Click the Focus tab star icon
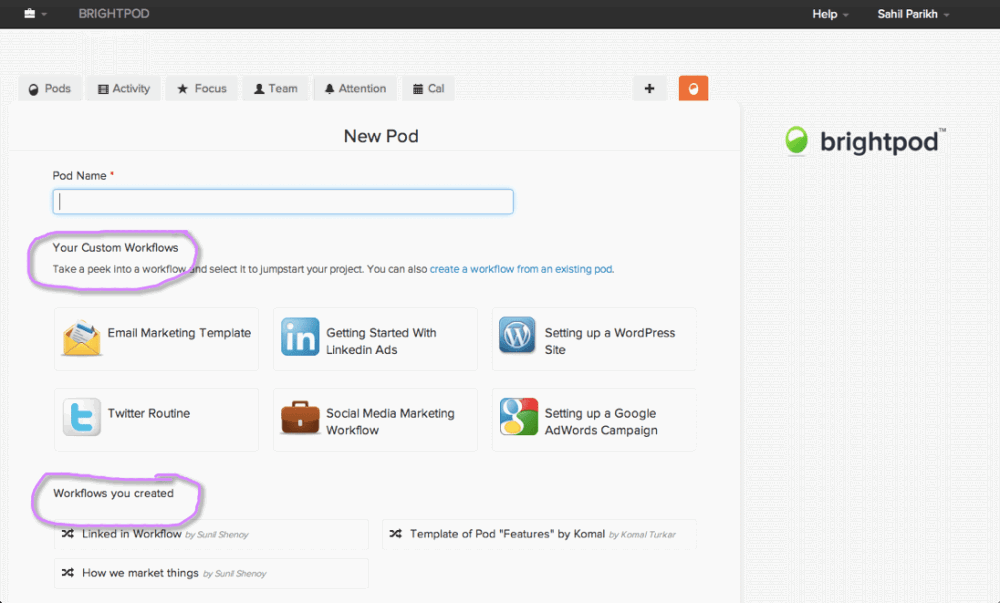This screenshot has height=603, width=1000. click(182, 89)
